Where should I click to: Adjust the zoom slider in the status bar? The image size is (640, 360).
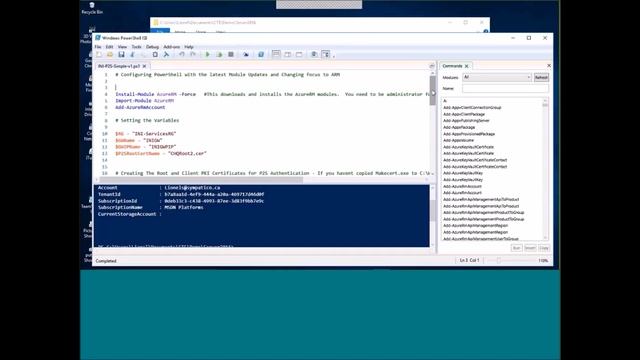click(498, 260)
